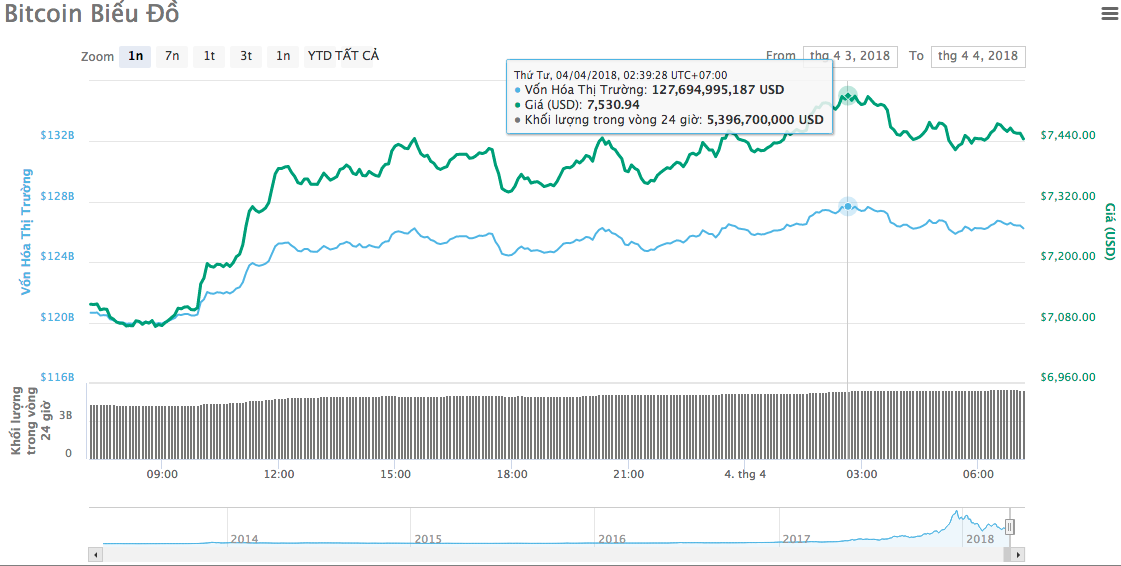Click the $7,320.00 price axis label

1067,196
